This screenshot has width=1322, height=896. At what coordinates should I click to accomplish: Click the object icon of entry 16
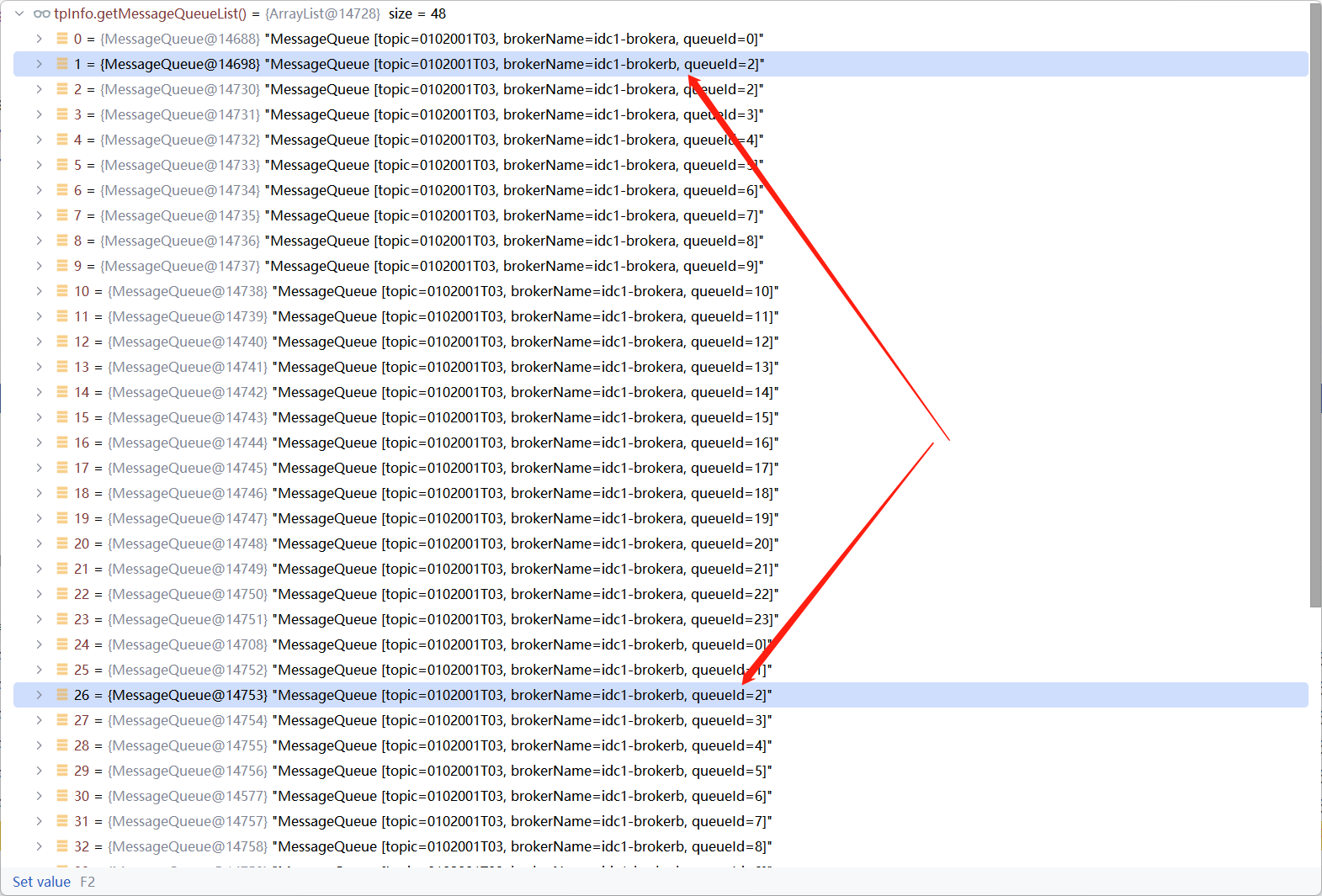[62, 442]
